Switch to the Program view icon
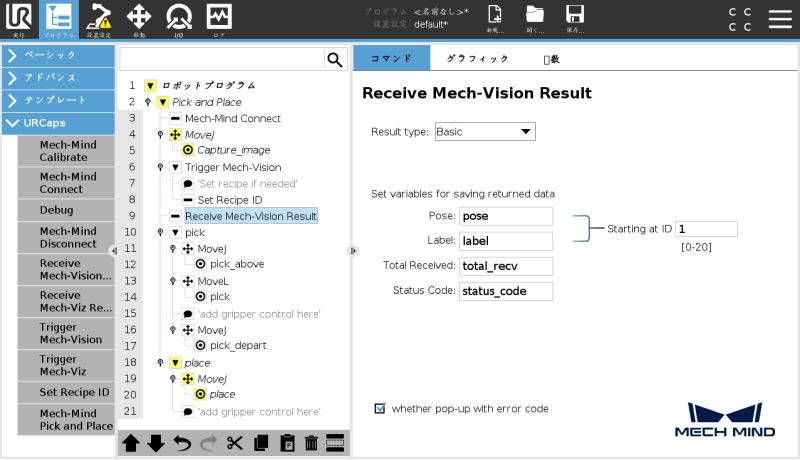Image resolution: width=800 pixels, height=460 pixels. pyautogui.click(x=59, y=19)
